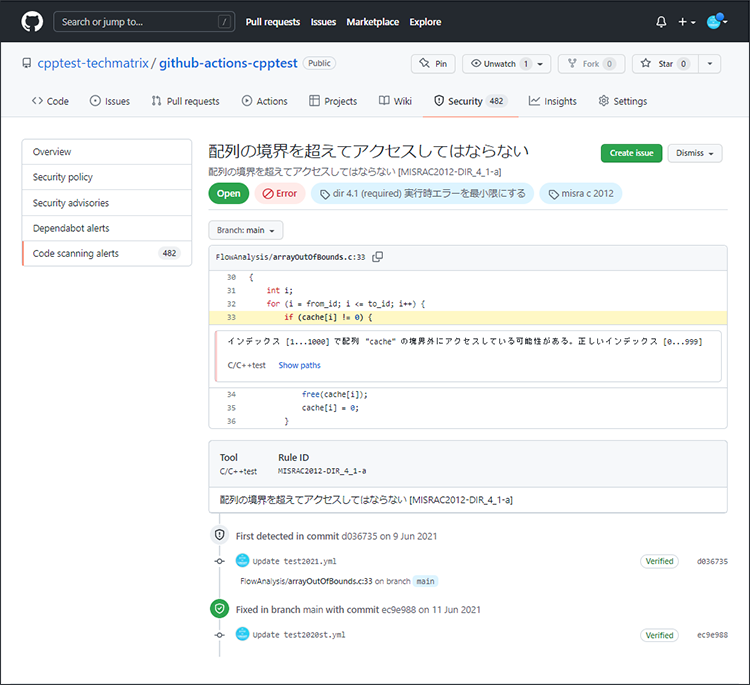Open Pull requests in top navigation
The image size is (750, 685).
point(273,22)
